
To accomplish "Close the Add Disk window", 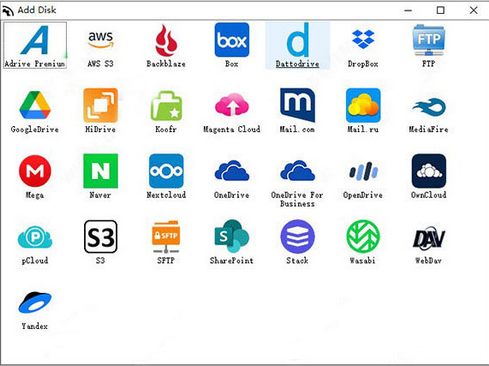I will pos(473,10).
